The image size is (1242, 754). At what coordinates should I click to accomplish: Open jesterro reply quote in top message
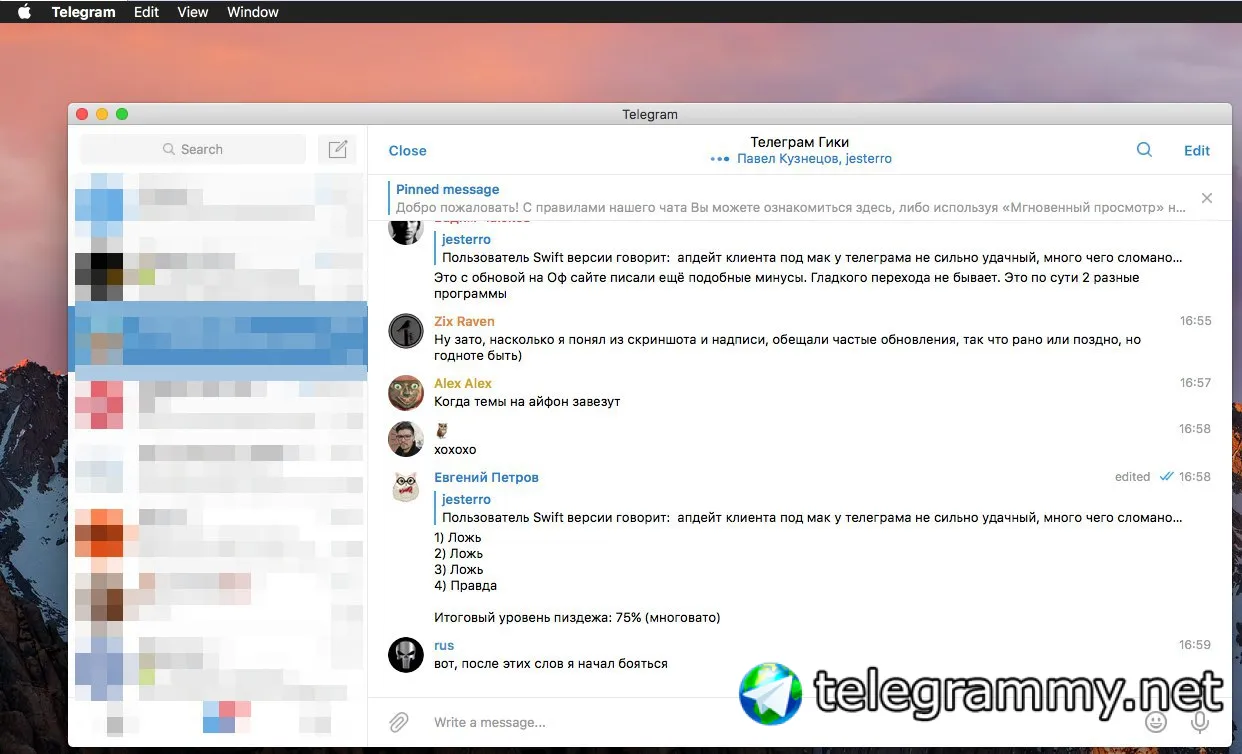[811, 248]
